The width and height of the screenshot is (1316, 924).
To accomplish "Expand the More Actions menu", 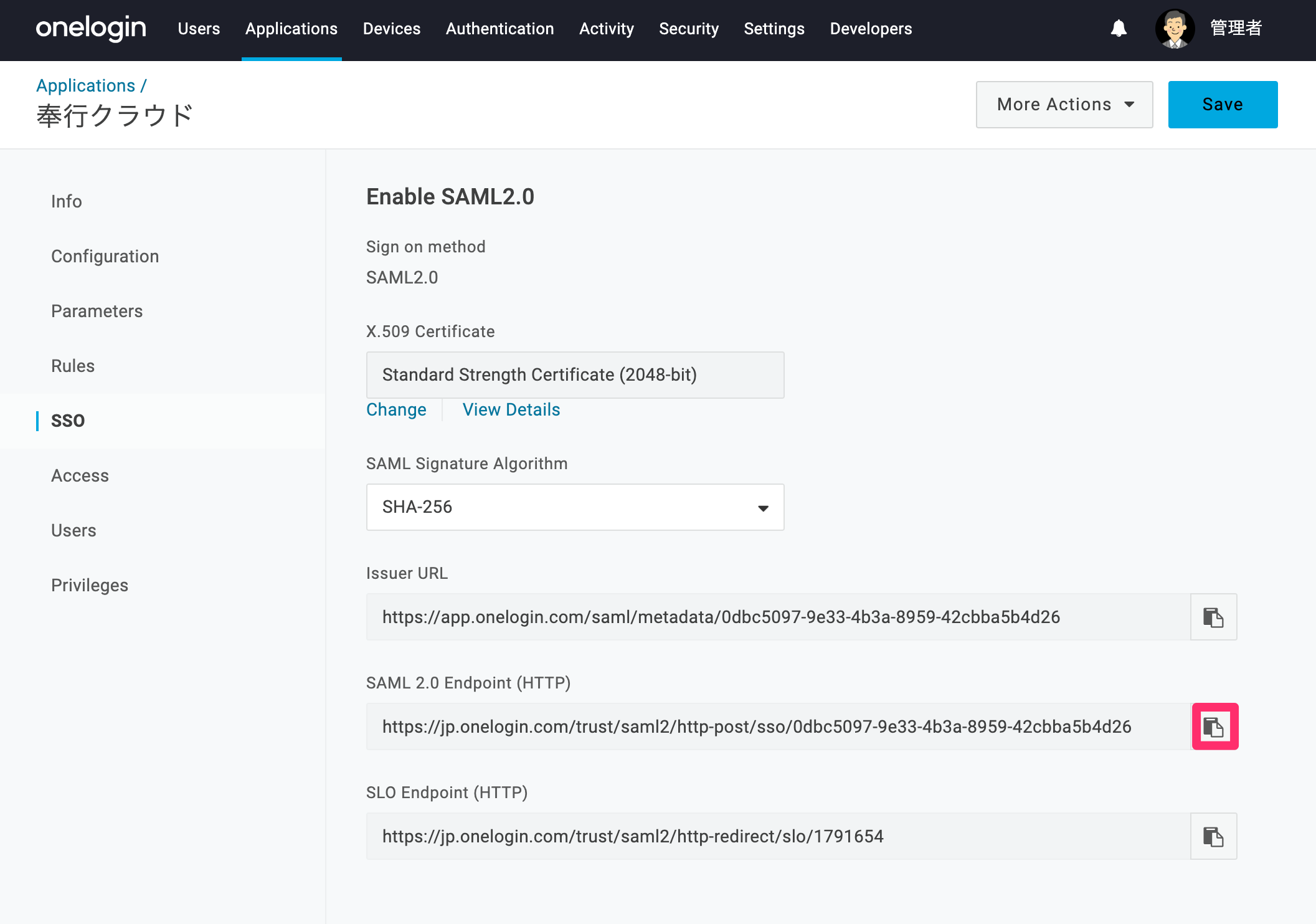I will pos(1064,105).
